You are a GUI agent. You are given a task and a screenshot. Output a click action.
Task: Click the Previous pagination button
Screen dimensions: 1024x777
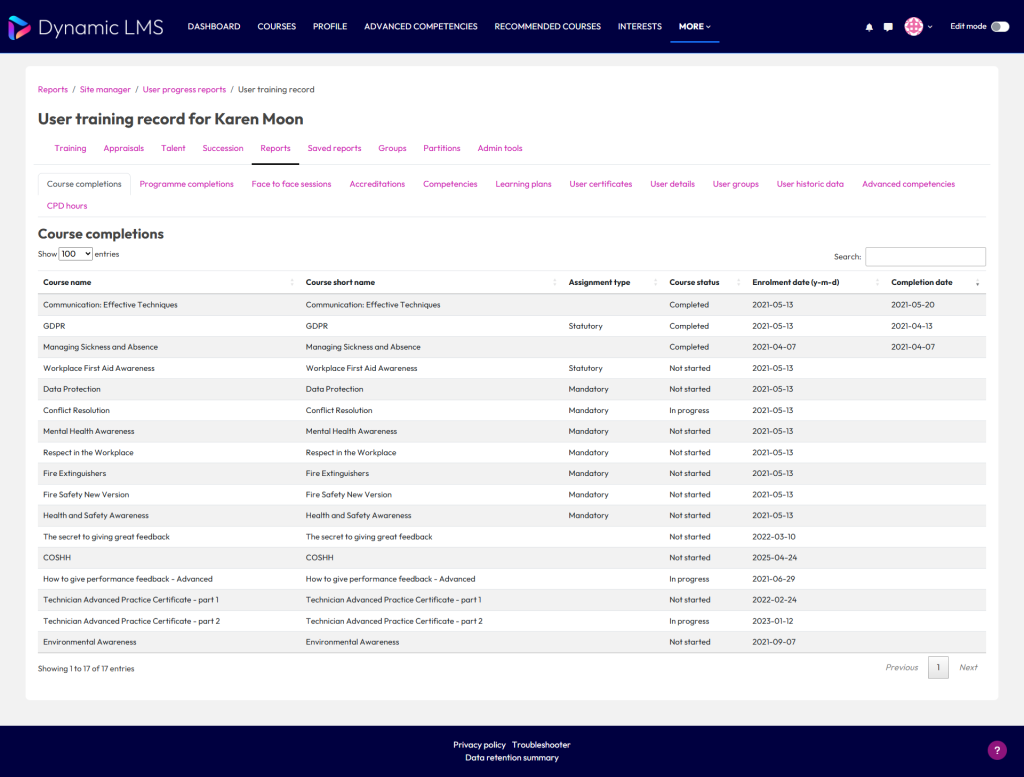[901, 667]
